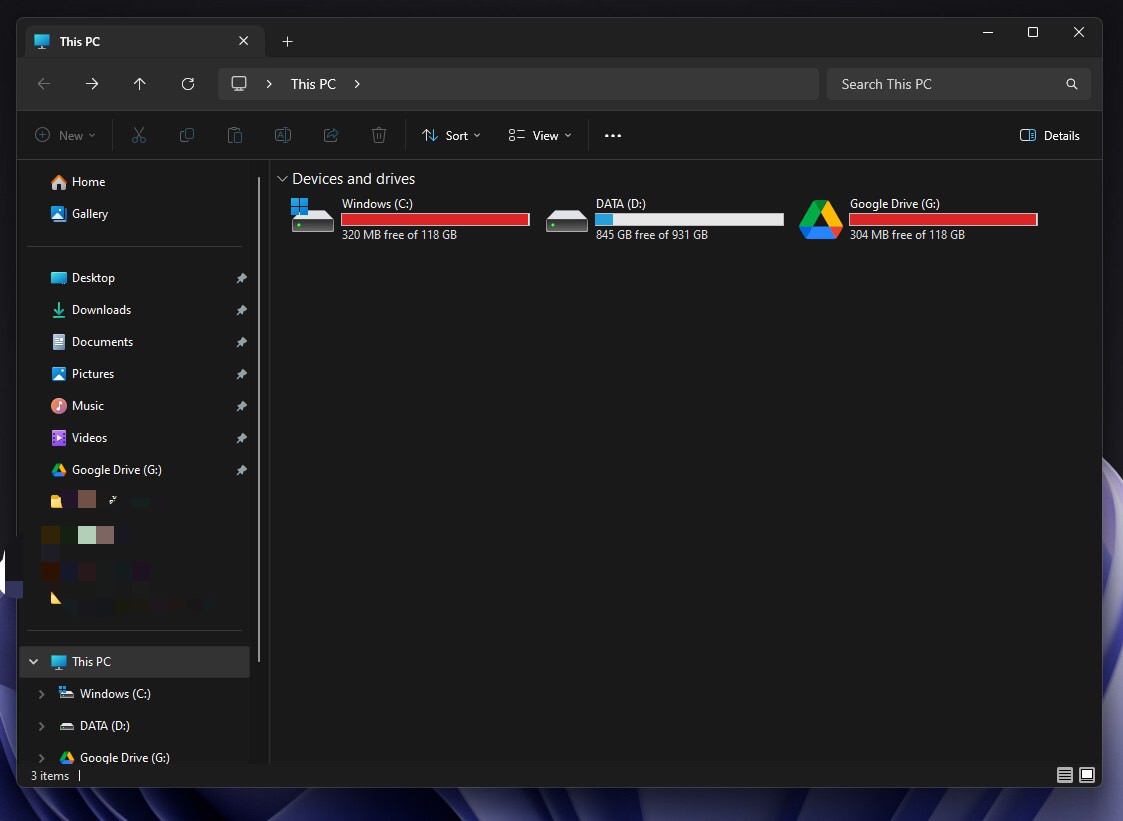Click the search magnifier icon
The height and width of the screenshot is (821, 1123).
click(x=1071, y=84)
